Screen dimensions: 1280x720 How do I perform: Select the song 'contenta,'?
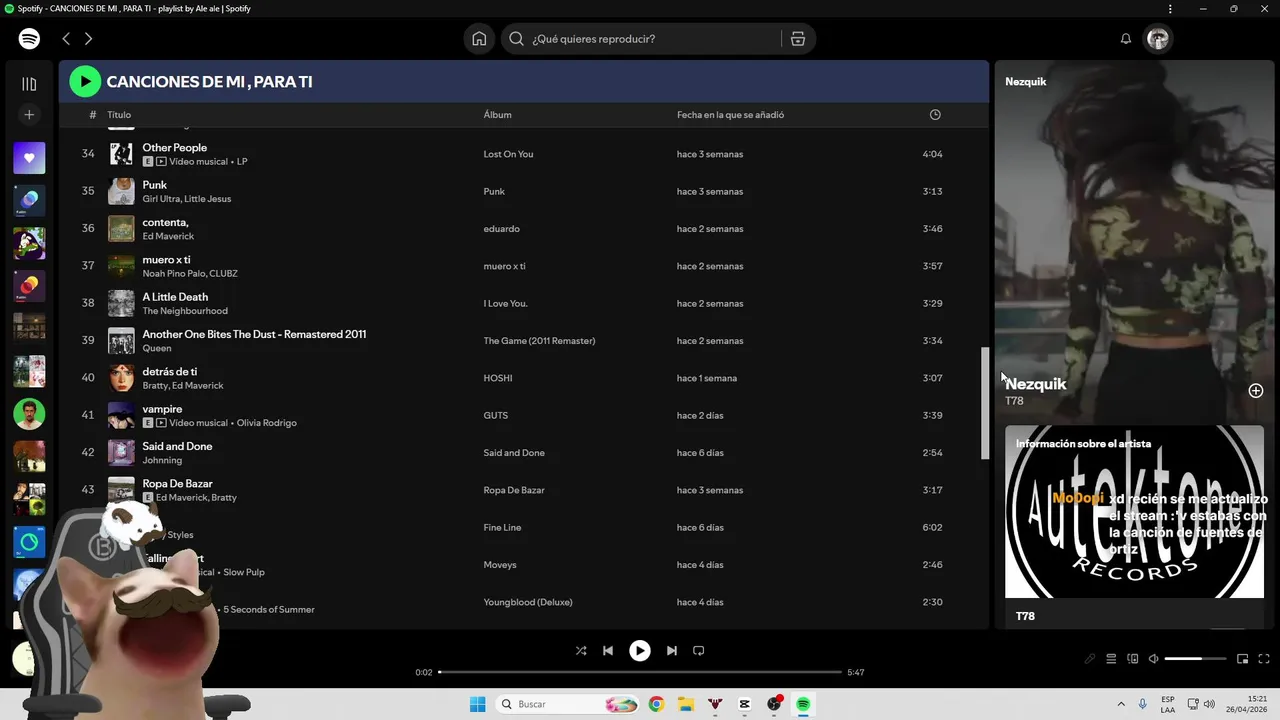[x=165, y=222]
